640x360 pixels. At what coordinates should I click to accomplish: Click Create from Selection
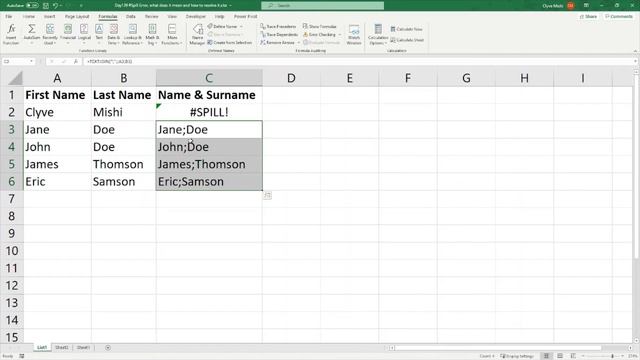pos(230,42)
